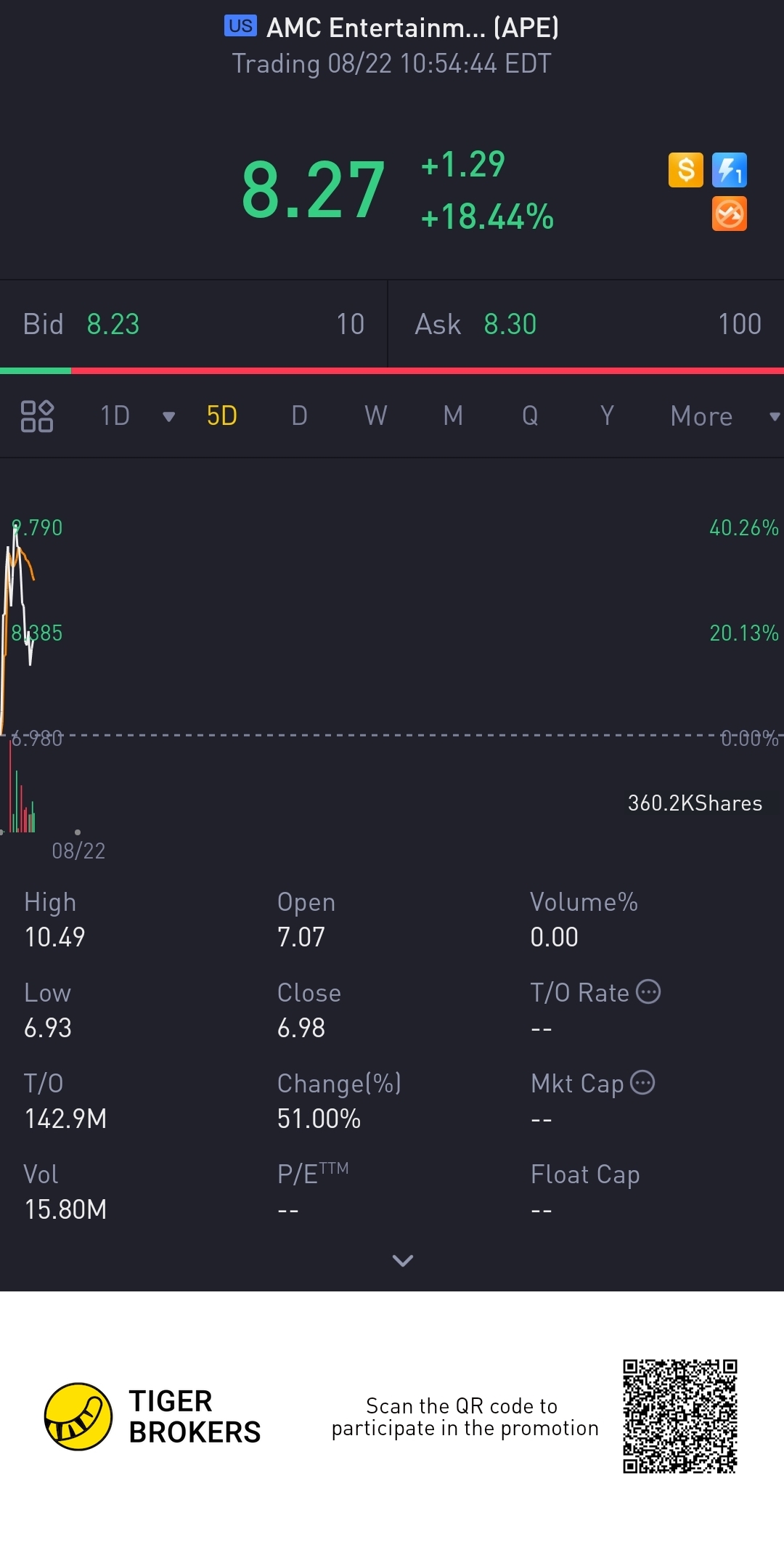Select the W weekly chart tab
Image resolution: width=784 pixels, height=1542 pixels.
pyautogui.click(x=375, y=416)
